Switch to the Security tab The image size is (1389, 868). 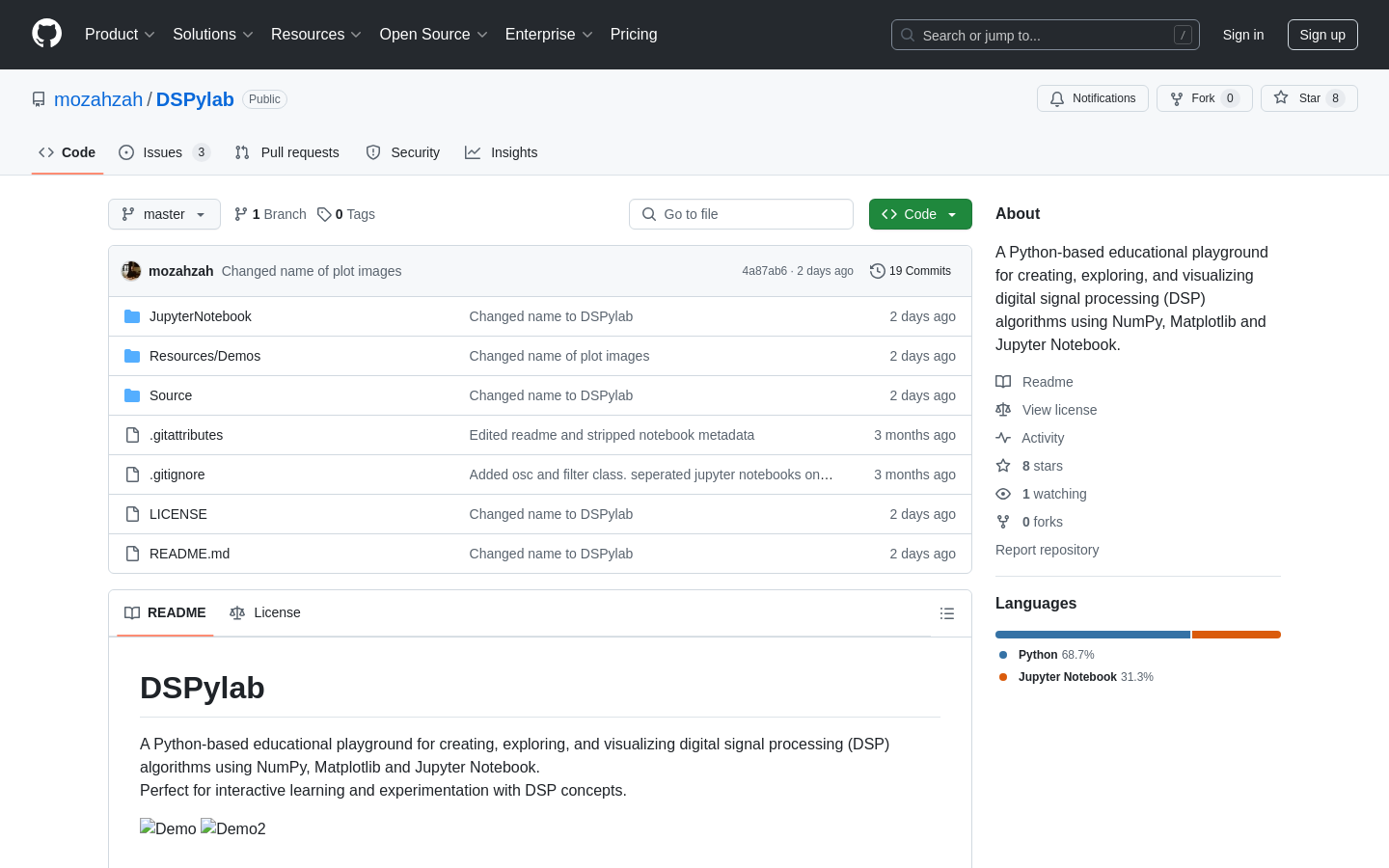click(x=403, y=152)
